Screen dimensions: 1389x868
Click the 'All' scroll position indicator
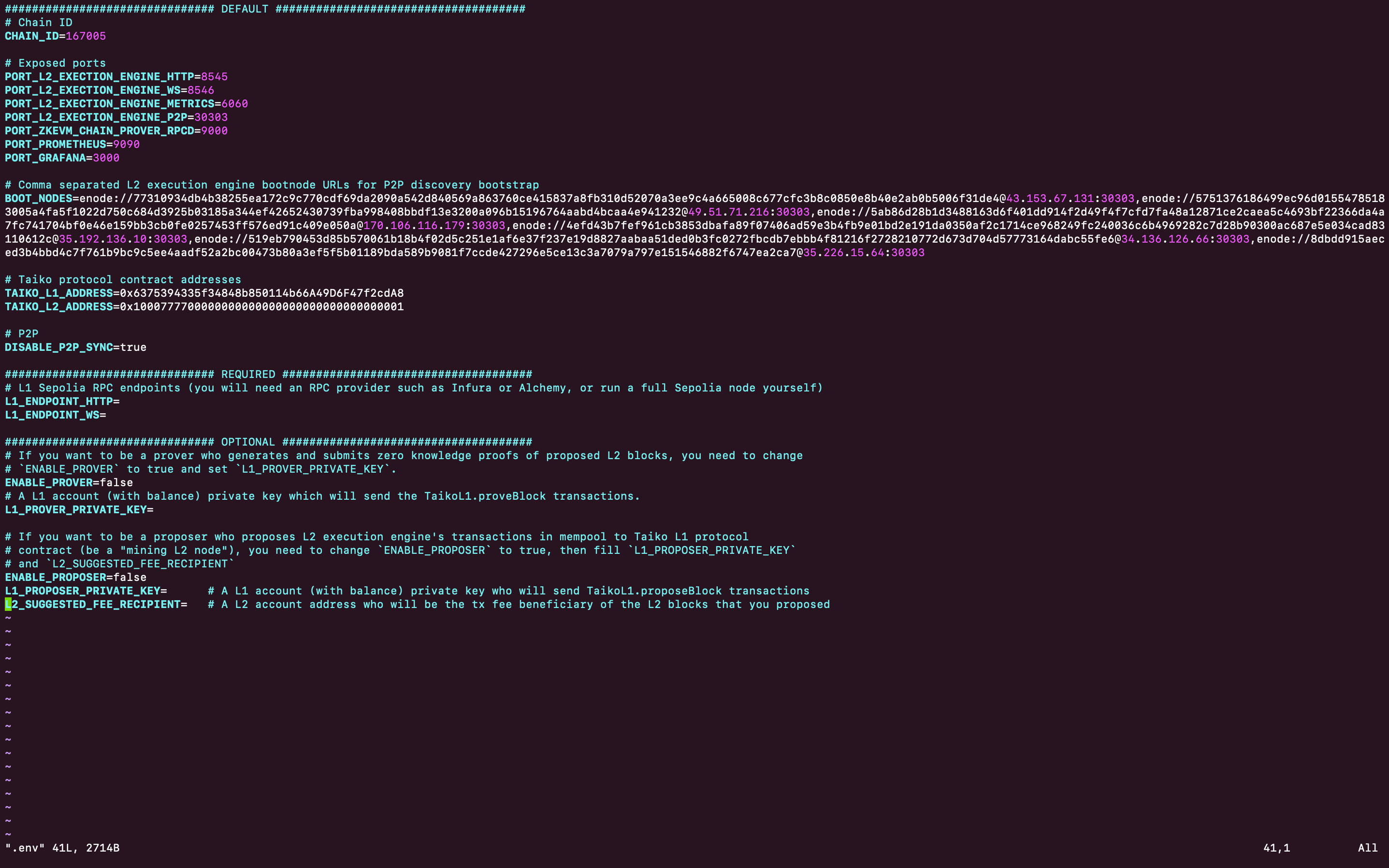coord(1368,848)
